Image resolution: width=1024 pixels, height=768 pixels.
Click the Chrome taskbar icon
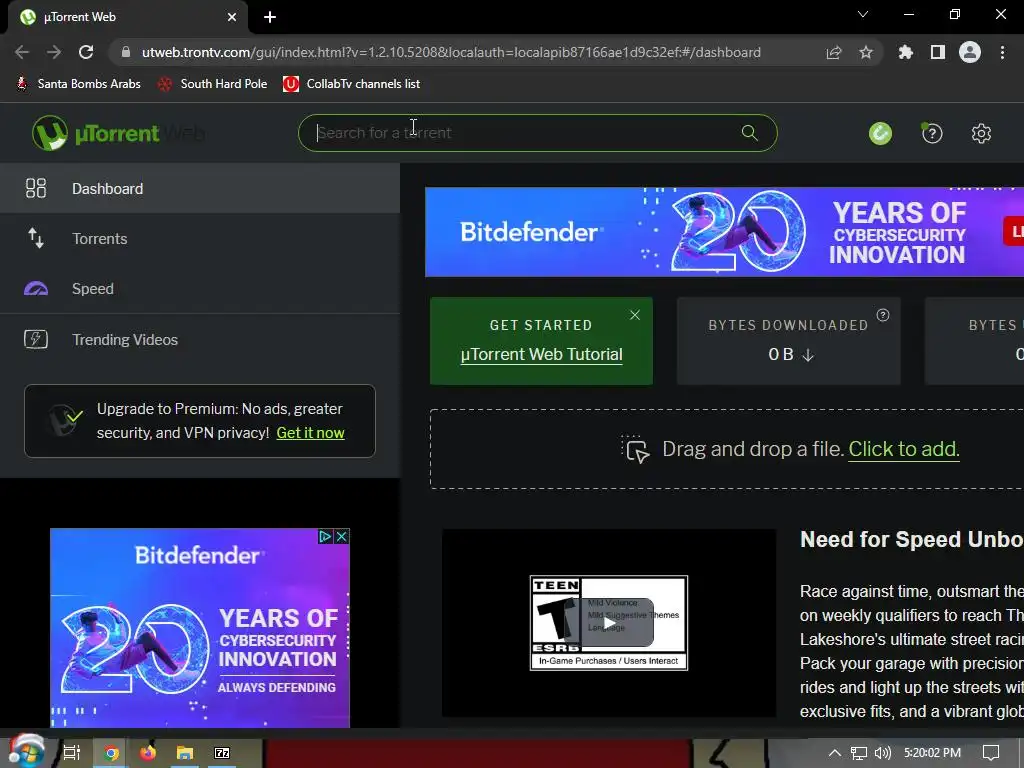tap(111, 753)
